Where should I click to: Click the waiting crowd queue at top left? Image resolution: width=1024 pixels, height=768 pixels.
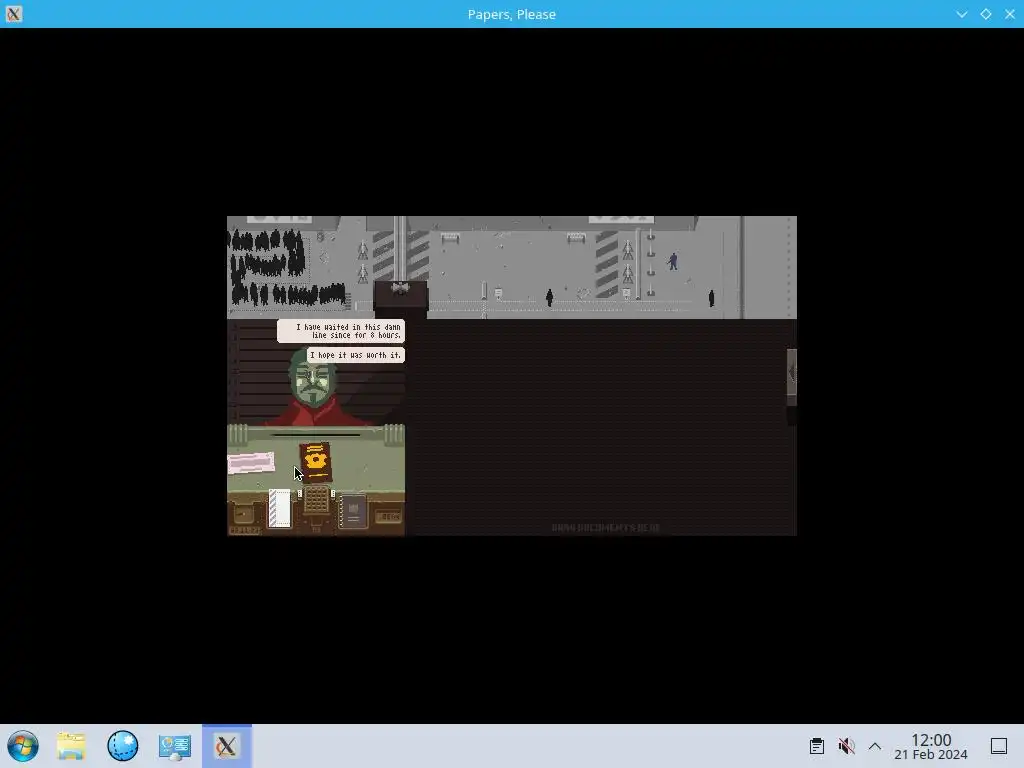pyautogui.click(x=285, y=268)
